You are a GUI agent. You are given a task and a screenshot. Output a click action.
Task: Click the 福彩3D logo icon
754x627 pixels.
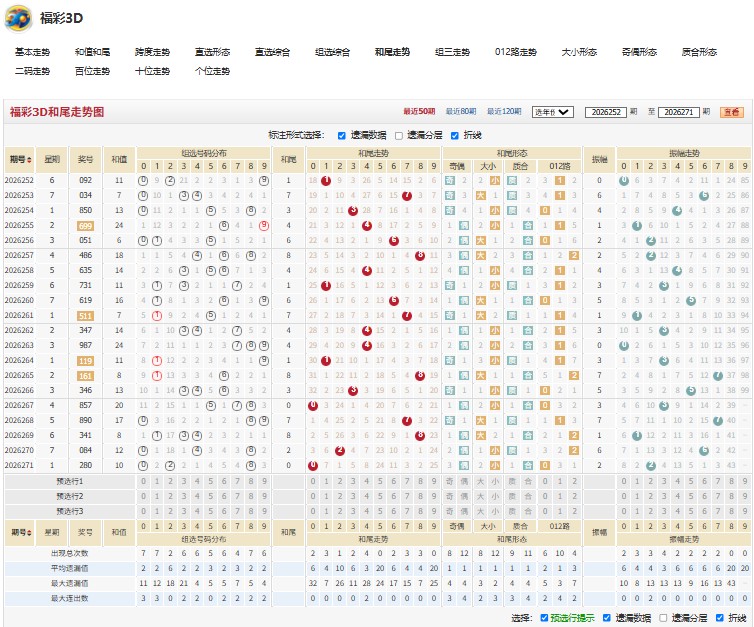[x=18, y=18]
